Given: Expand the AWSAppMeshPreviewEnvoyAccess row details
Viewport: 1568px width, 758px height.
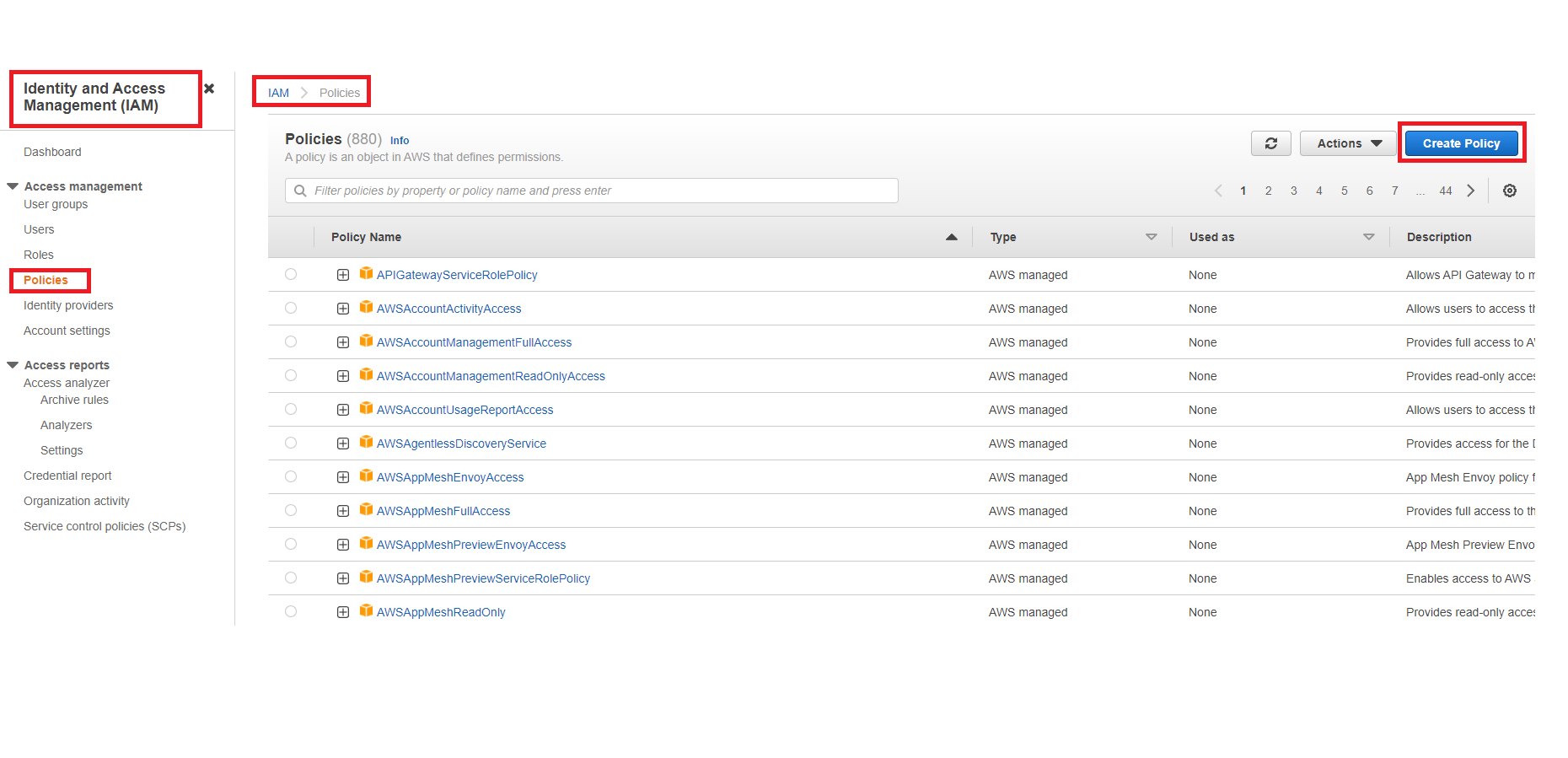Looking at the screenshot, I should point(343,545).
